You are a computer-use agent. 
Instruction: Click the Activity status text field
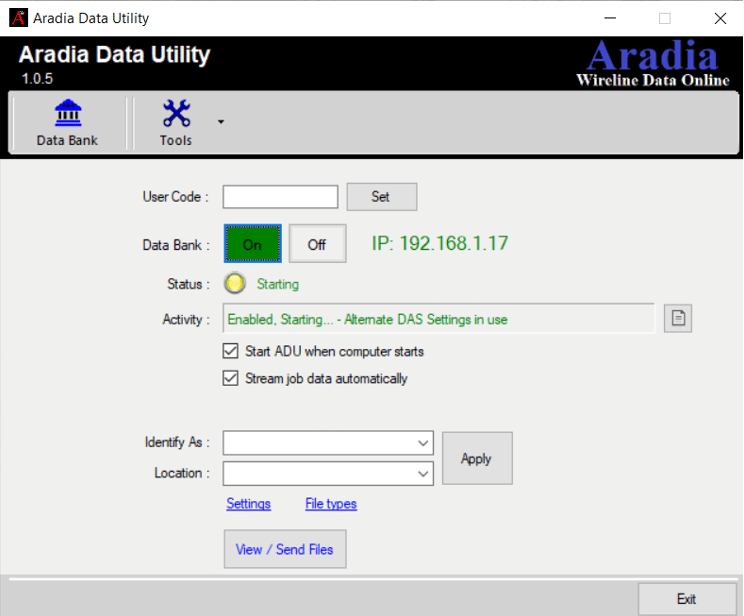tap(438, 319)
